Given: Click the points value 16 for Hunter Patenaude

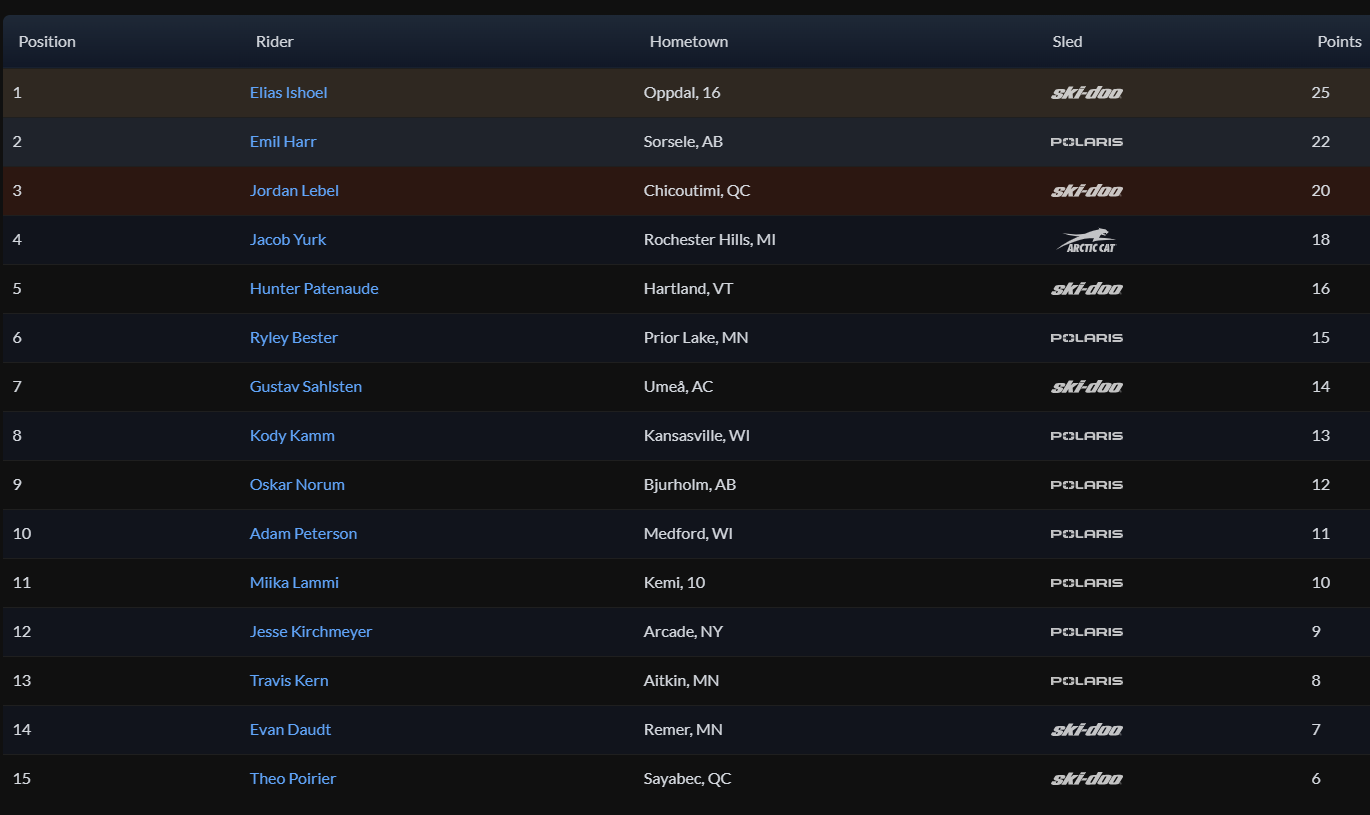Looking at the screenshot, I should tap(1320, 288).
